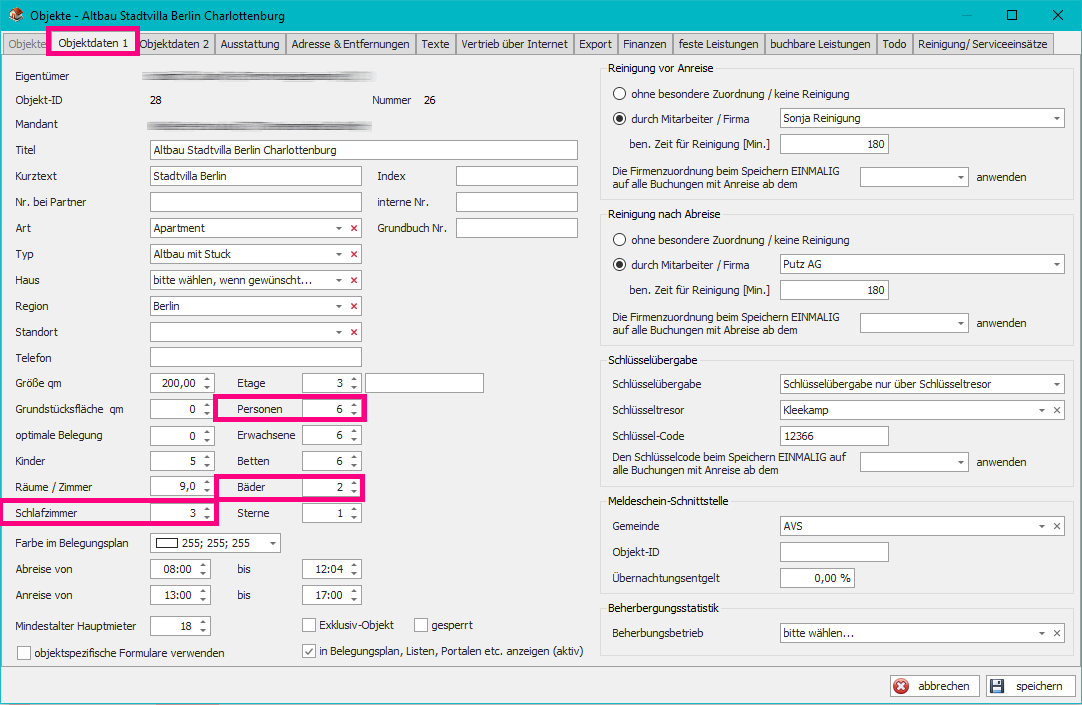Open the Sonja Reinigung company dropdown
The image size is (1082, 705).
pyautogui.click(x=1057, y=118)
